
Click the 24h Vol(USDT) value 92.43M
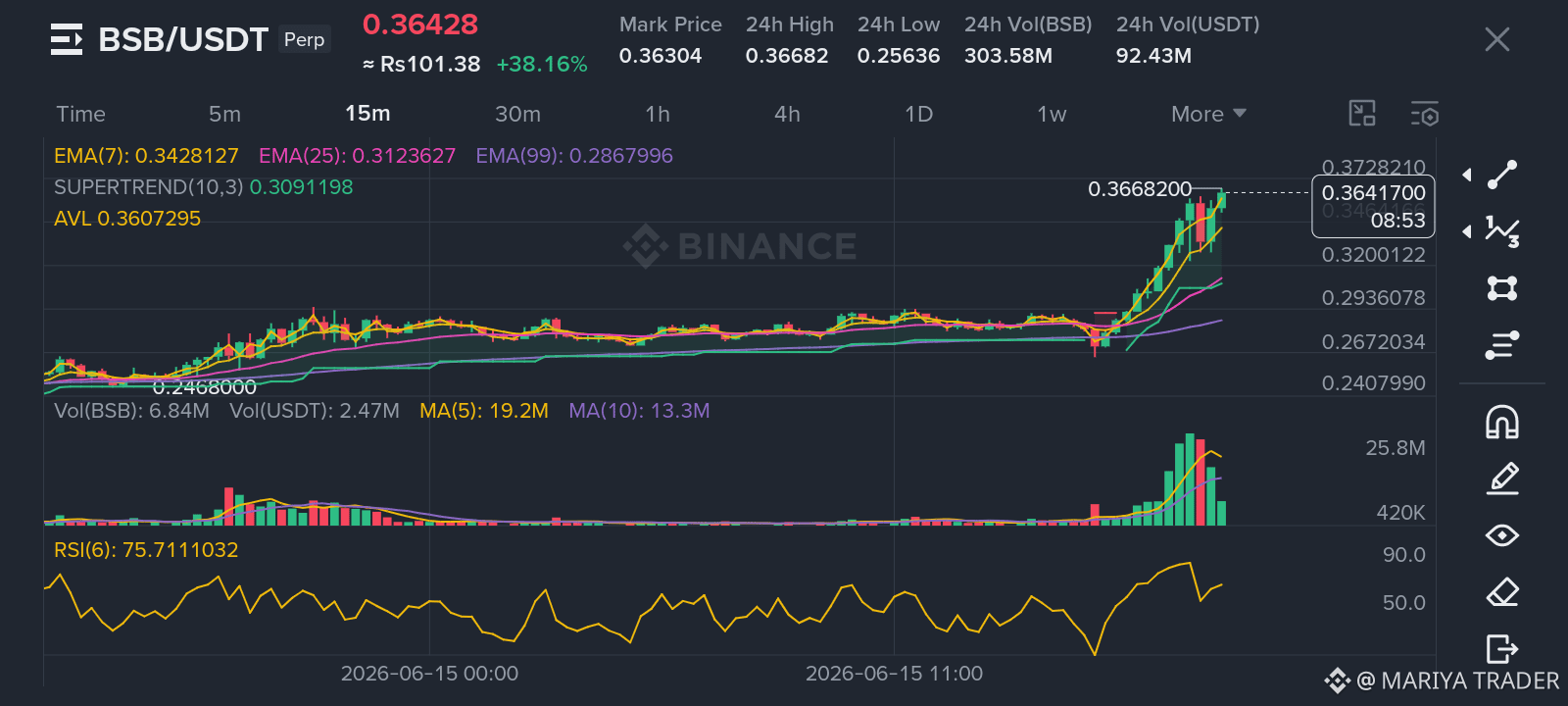pyautogui.click(x=1153, y=56)
